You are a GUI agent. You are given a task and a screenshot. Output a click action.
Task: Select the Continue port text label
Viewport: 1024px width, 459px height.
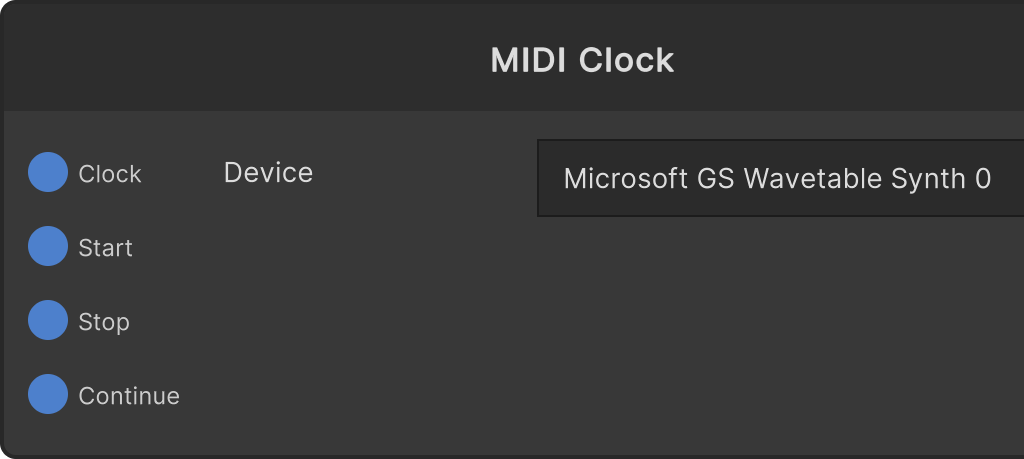pos(129,396)
